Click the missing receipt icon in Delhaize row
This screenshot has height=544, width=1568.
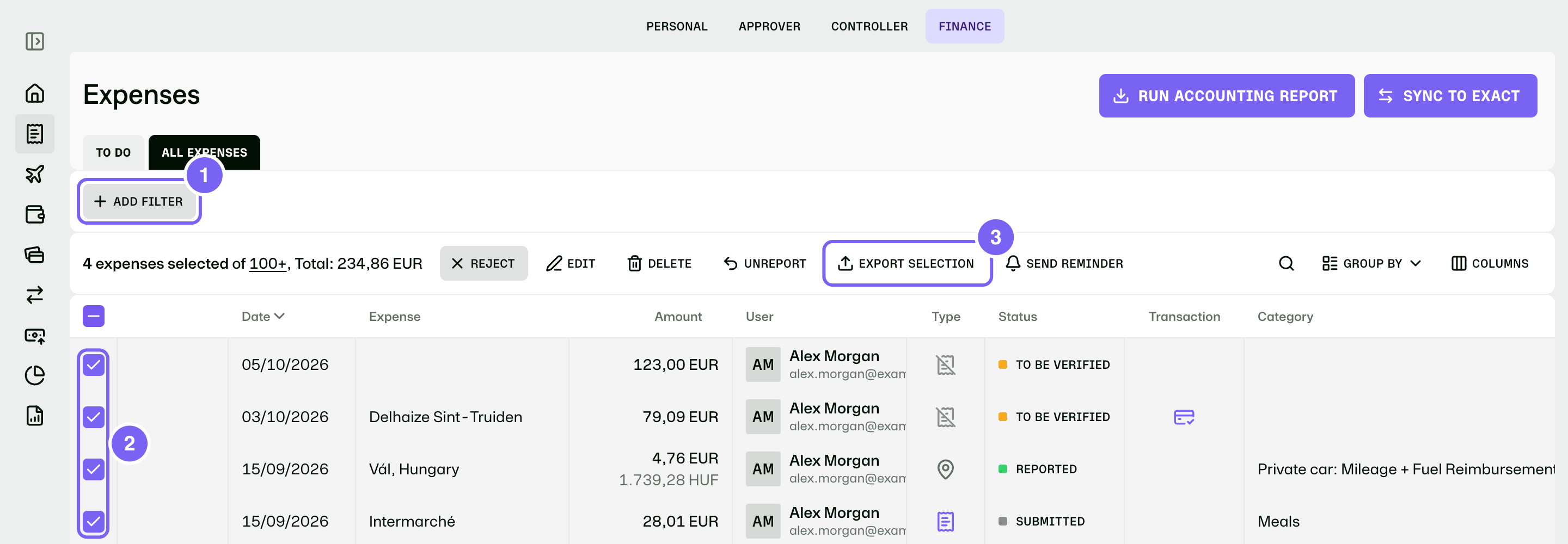pos(945,417)
